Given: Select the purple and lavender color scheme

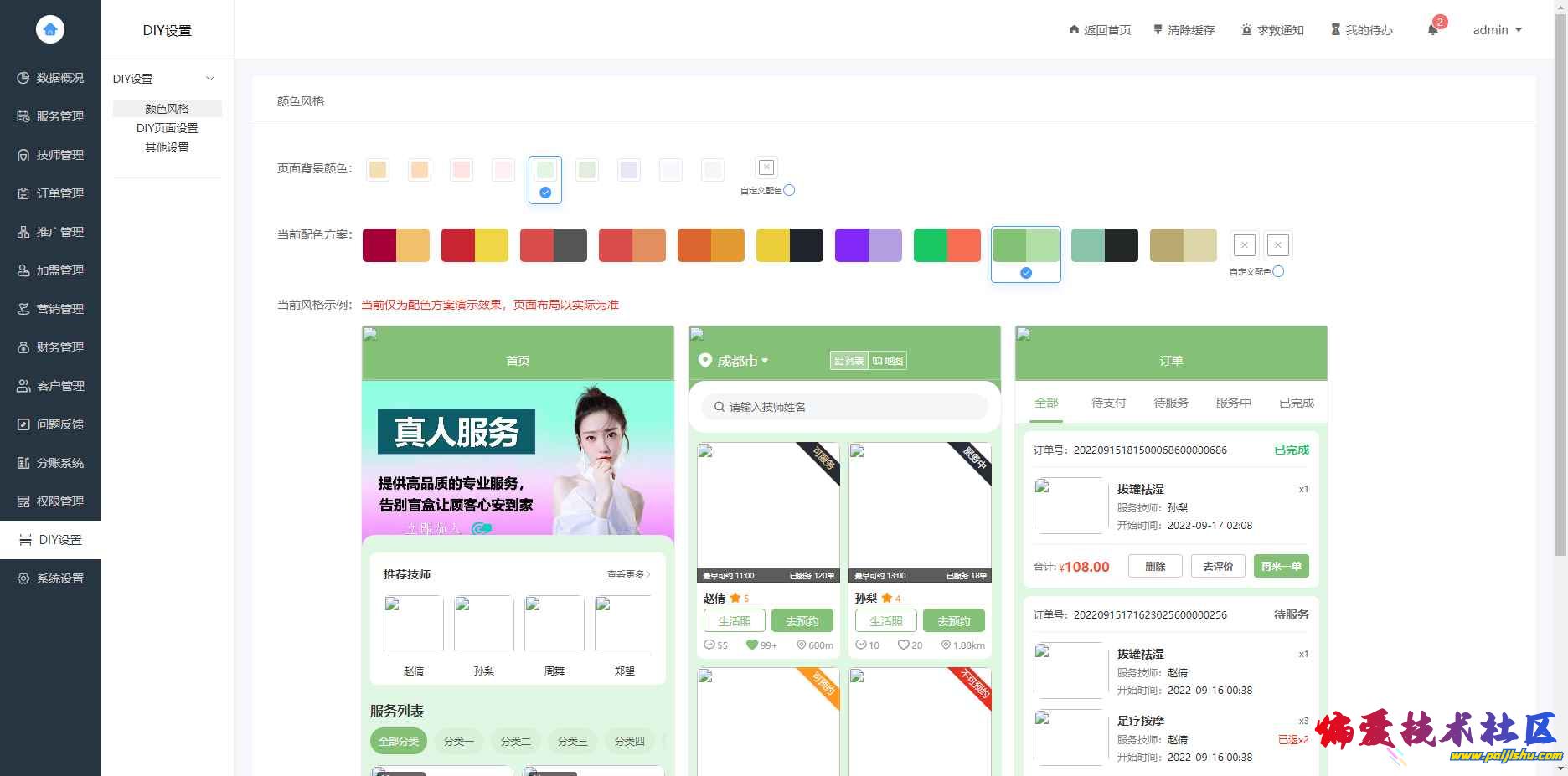Looking at the screenshot, I should pyautogui.click(x=868, y=245).
